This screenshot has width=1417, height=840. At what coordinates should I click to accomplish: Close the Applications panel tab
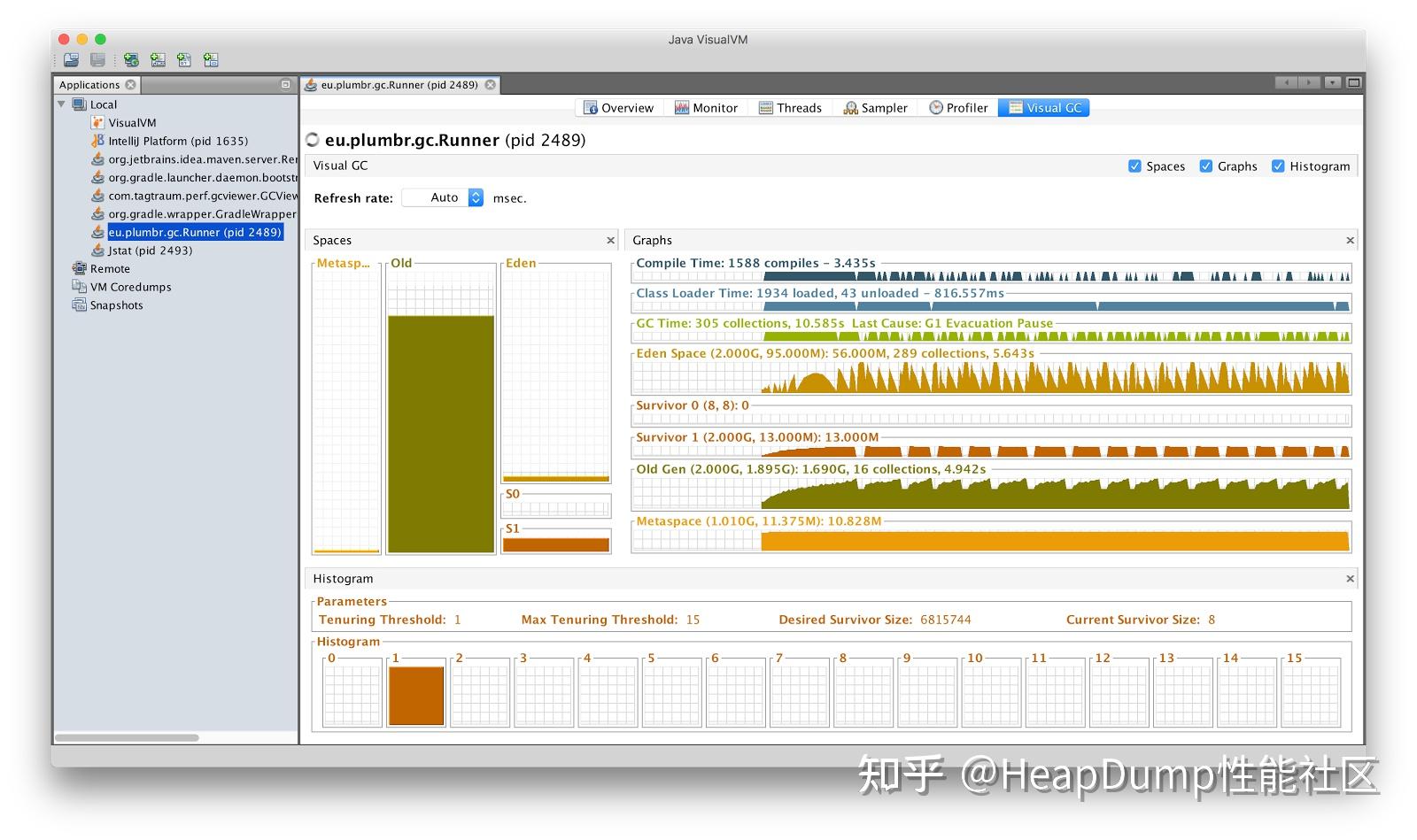pos(131,85)
